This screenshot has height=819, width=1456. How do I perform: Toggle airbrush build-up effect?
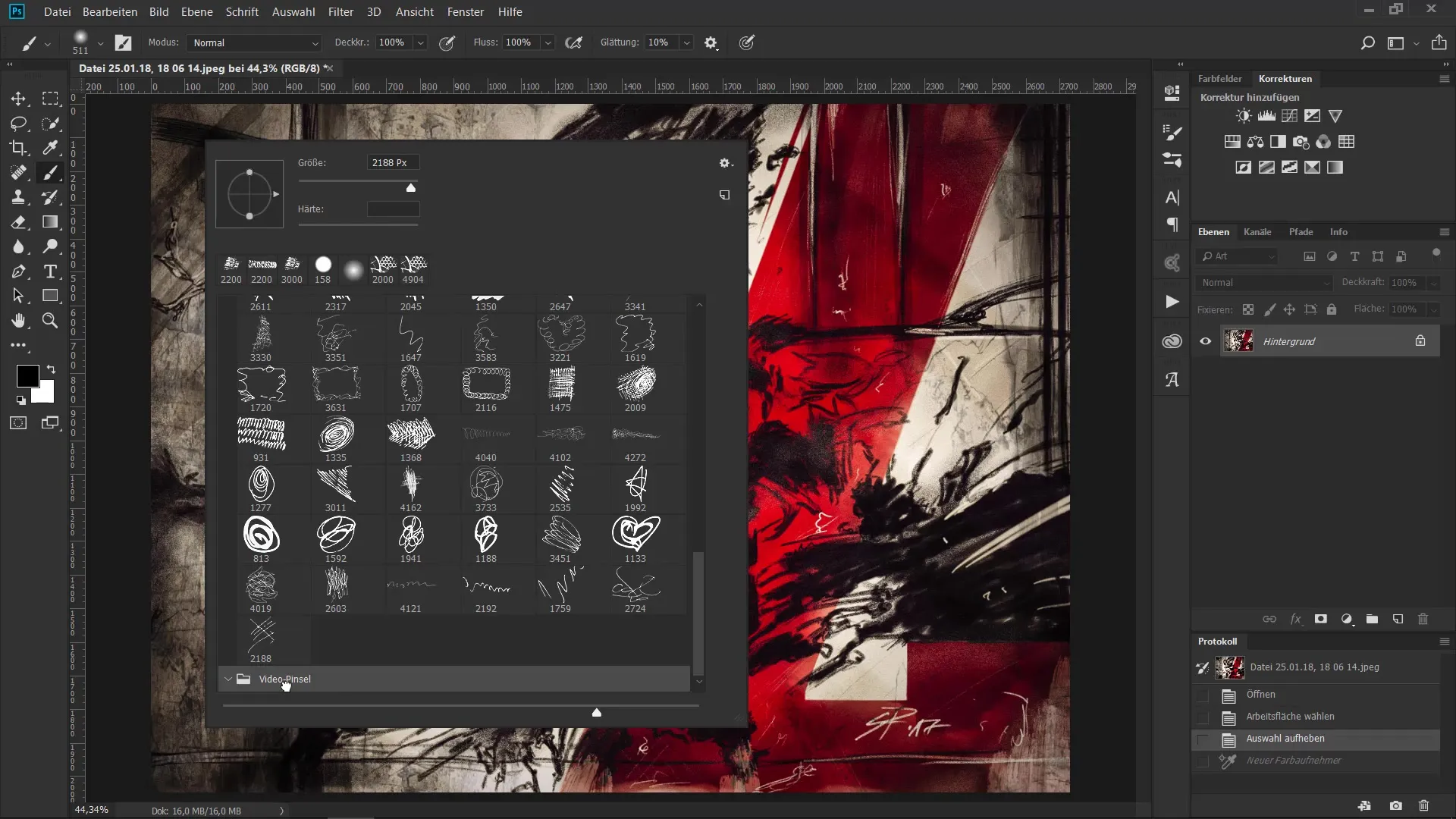[x=574, y=43]
